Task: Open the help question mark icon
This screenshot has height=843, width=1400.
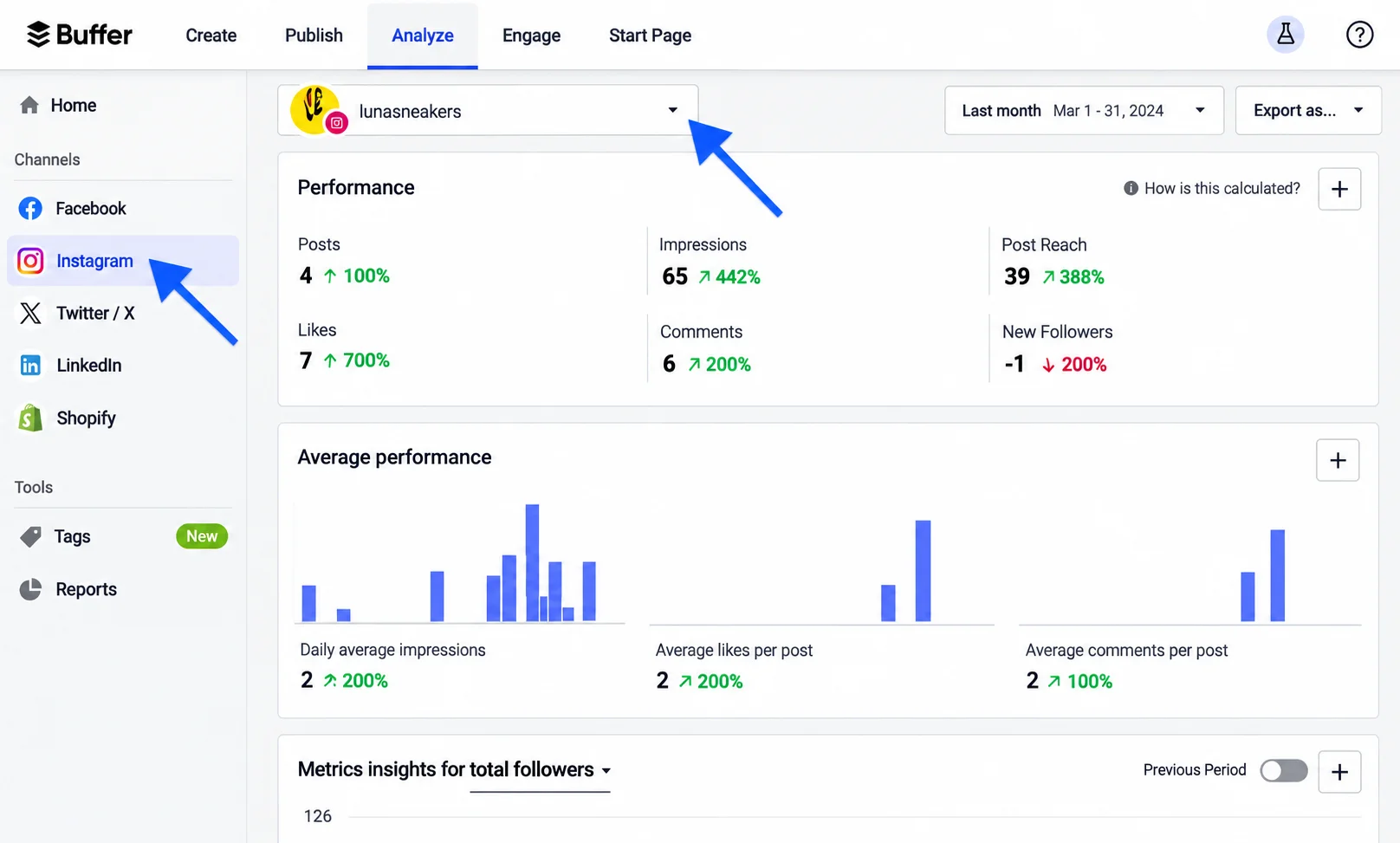Action: coord(1359,35)
